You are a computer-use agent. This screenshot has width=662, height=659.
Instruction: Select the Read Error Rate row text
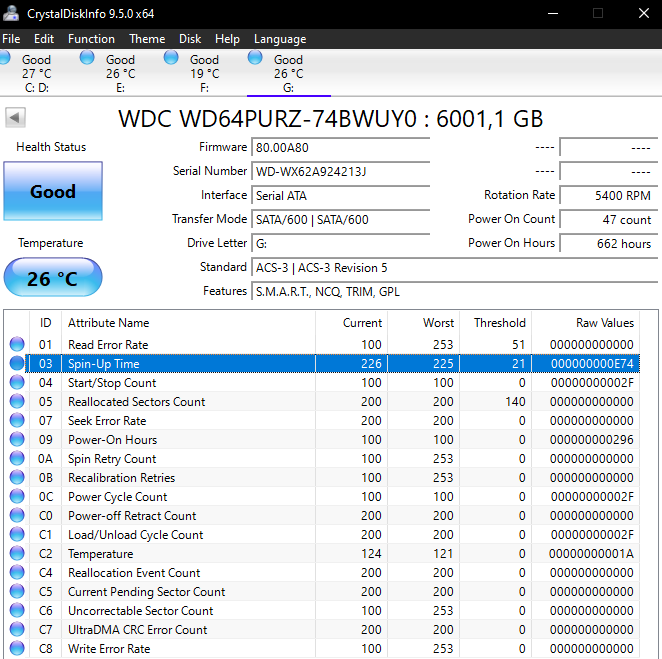(108, 344)
